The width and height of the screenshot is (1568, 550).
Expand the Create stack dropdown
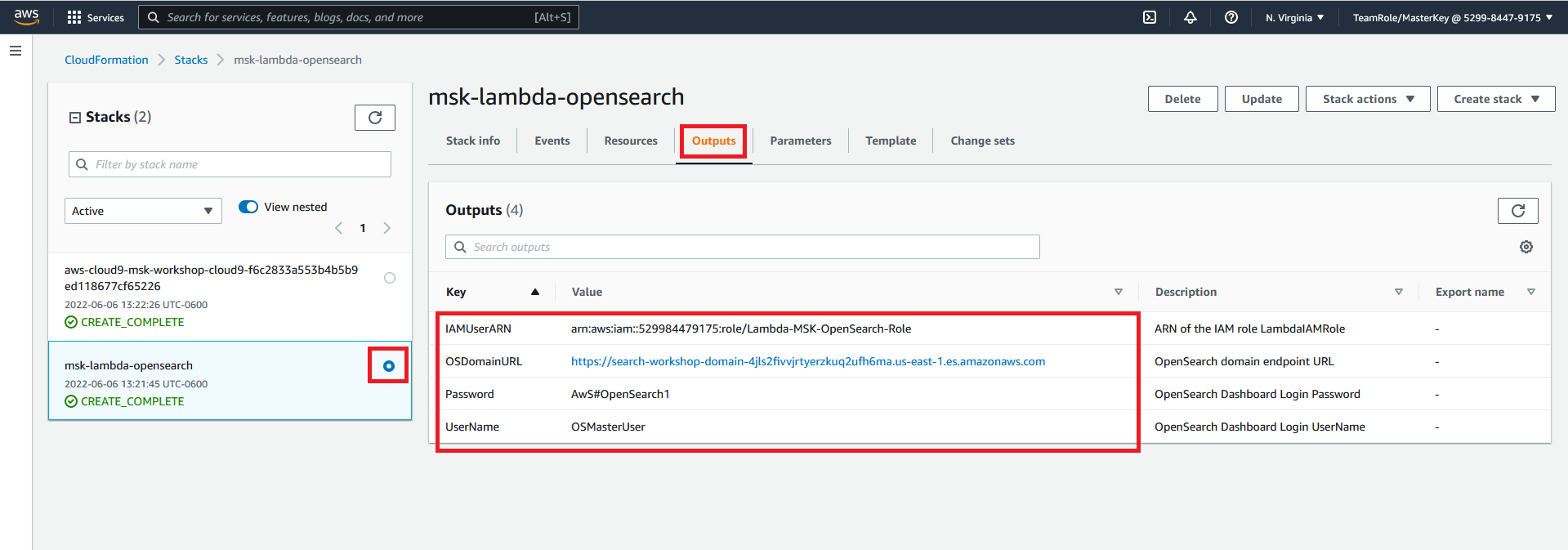1496,99
